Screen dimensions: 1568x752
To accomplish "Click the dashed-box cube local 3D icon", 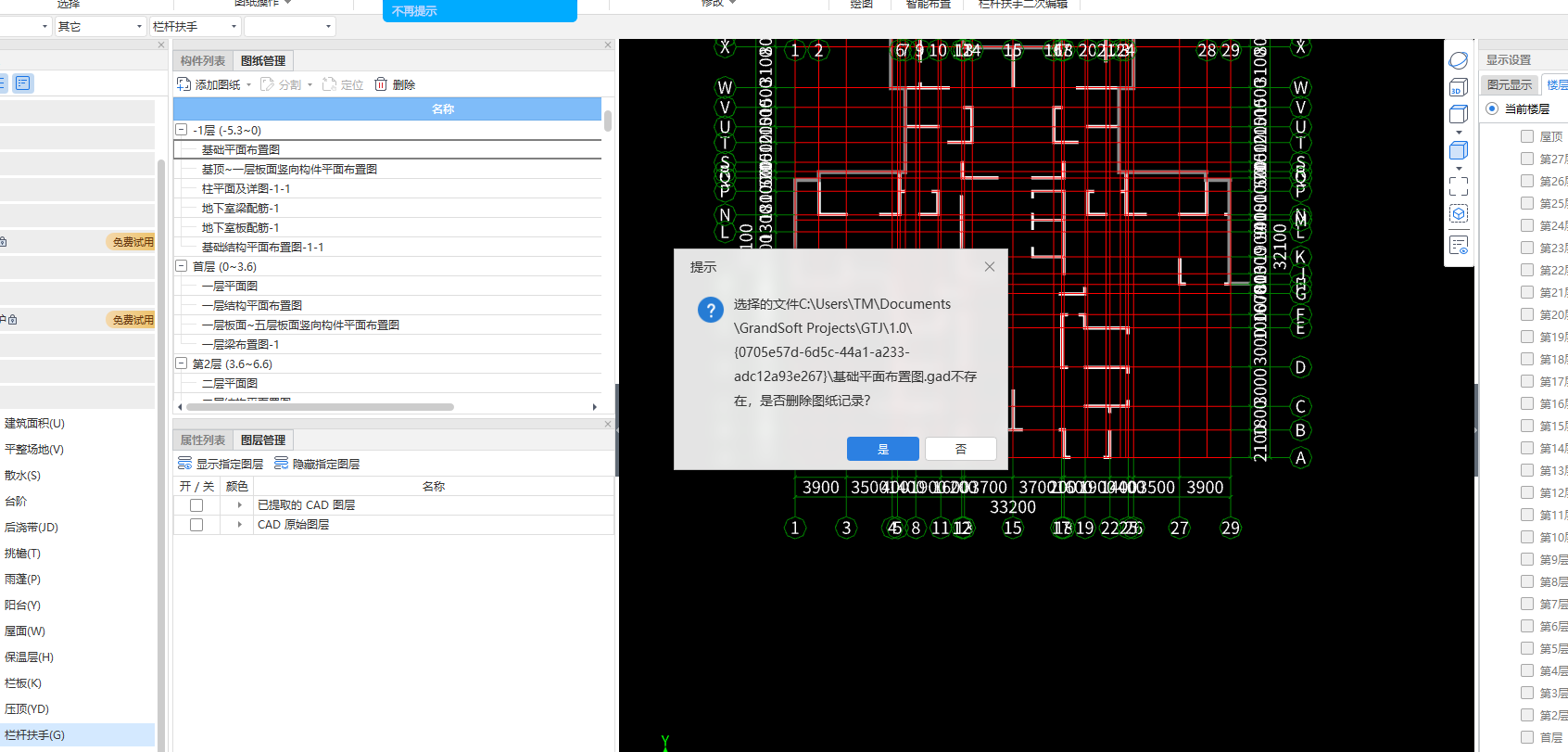I will [1458, 214].
